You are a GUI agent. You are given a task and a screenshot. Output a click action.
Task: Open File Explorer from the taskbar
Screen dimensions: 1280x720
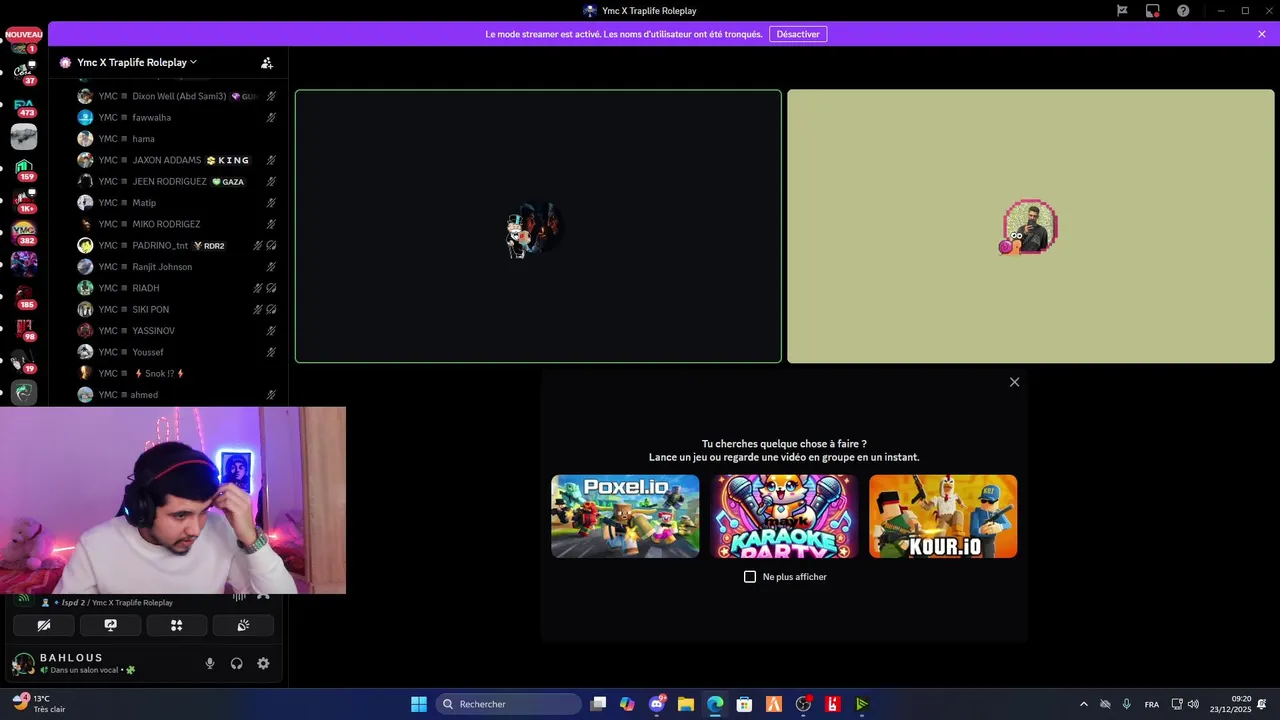tap(686, 704)
